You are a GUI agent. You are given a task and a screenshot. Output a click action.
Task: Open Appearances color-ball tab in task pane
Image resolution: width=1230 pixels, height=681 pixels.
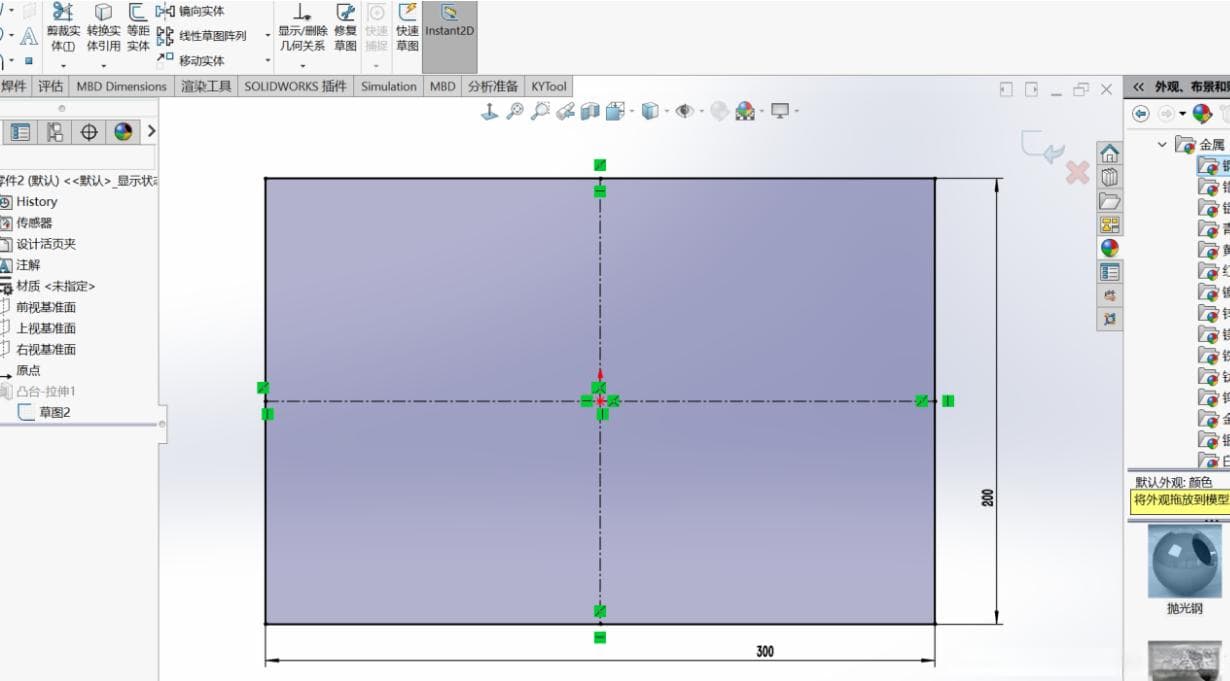tap(1109, 248)
